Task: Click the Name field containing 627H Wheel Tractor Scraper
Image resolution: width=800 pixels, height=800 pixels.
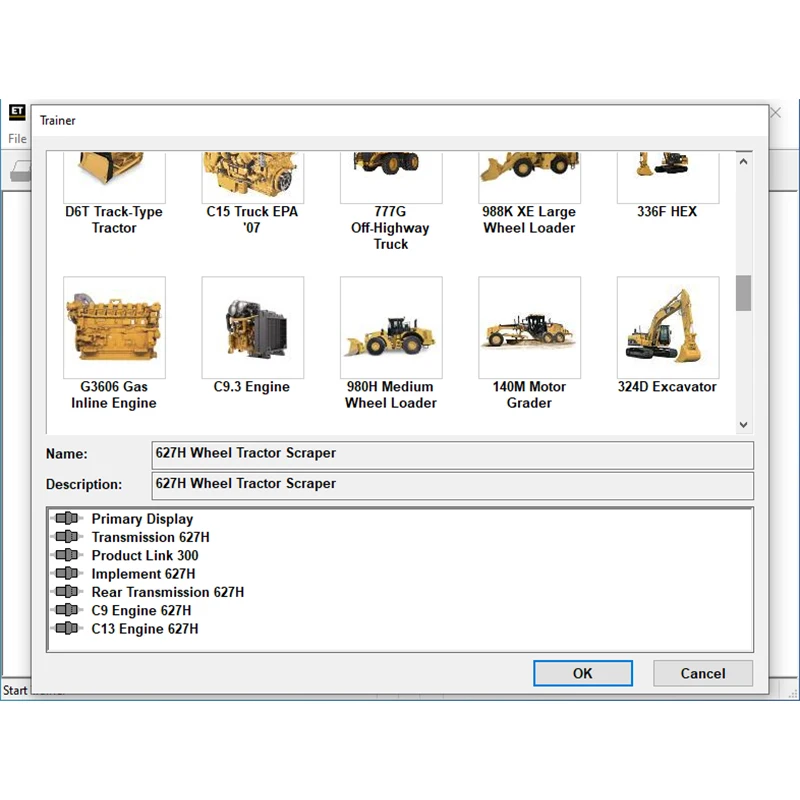Action: 453,455
